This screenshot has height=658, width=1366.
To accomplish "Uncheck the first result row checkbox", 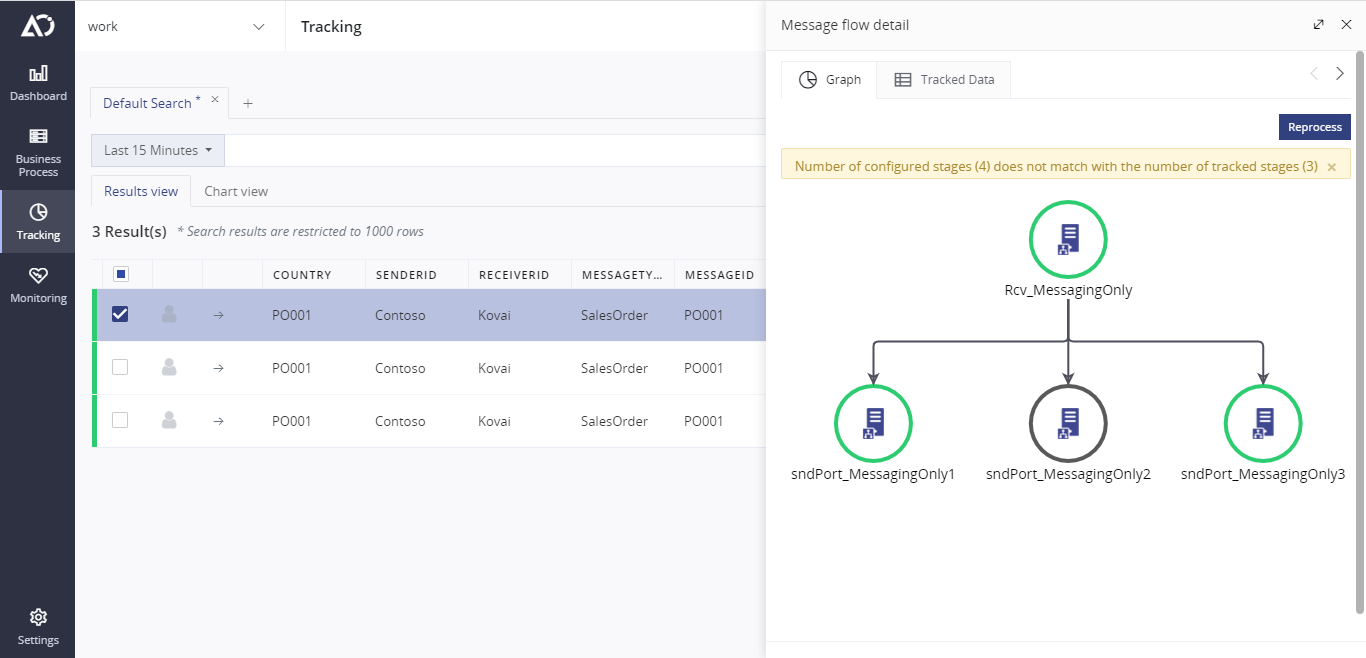I will [120, 314].
